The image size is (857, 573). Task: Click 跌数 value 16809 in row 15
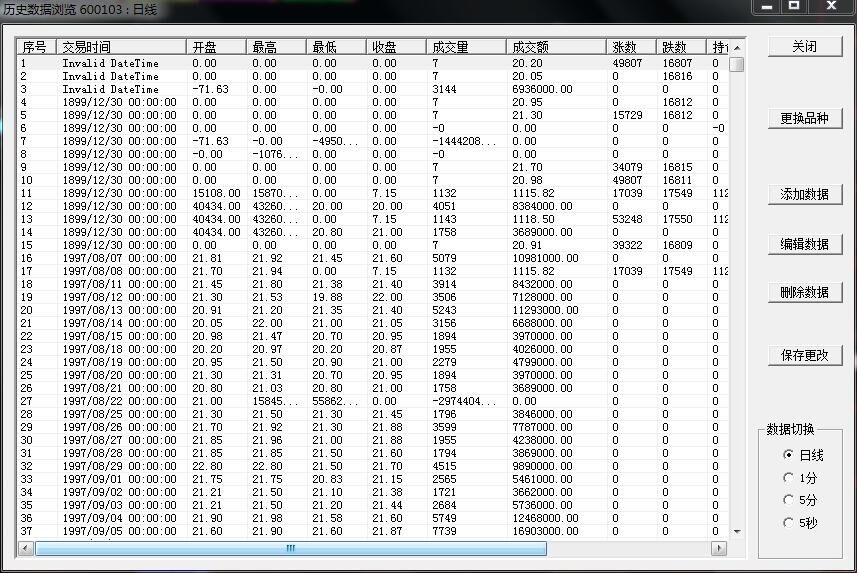pyautogui.click(x=677, y=245)
